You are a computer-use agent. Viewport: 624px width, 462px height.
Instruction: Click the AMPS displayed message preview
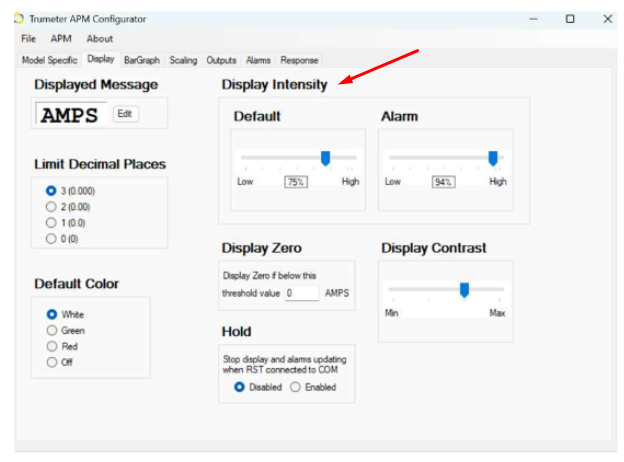point(70,115)
